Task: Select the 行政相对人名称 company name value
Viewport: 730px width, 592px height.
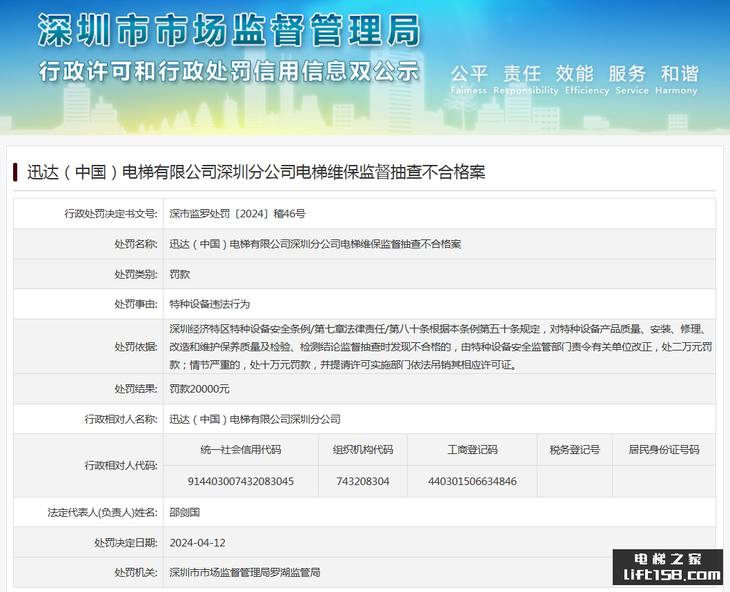Action: [255, 419]
